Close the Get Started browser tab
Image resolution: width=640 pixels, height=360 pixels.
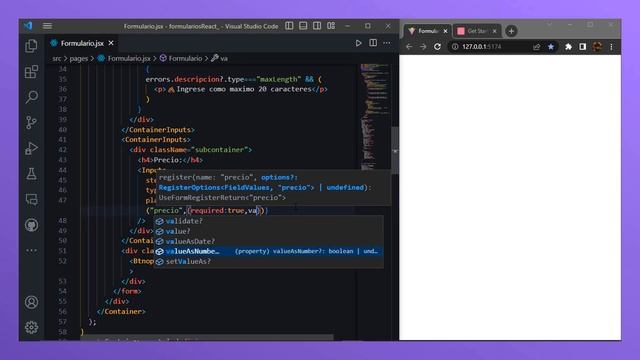tap(494, 31)
